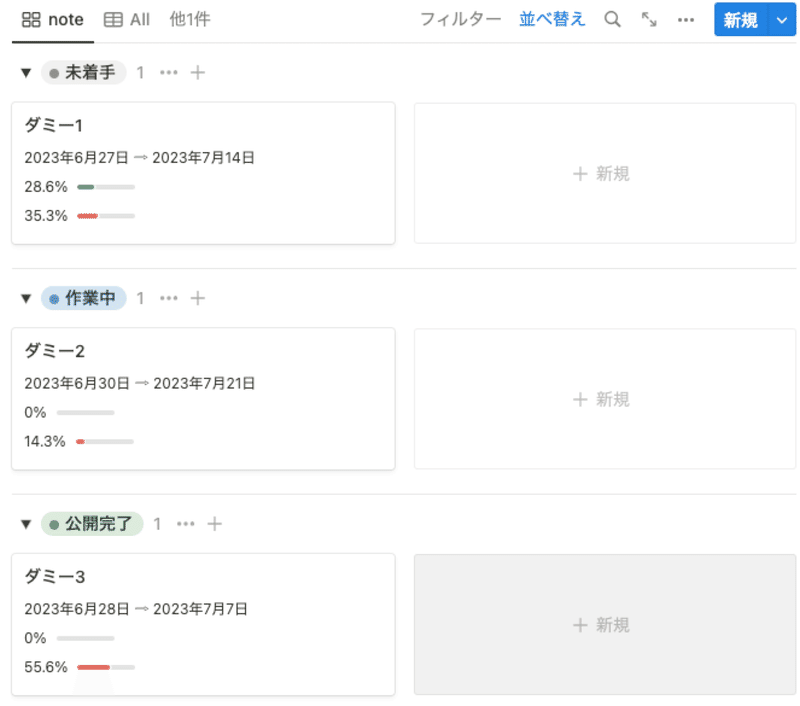
Task: Click the 作業中 status tag
Action: (84, 298)
